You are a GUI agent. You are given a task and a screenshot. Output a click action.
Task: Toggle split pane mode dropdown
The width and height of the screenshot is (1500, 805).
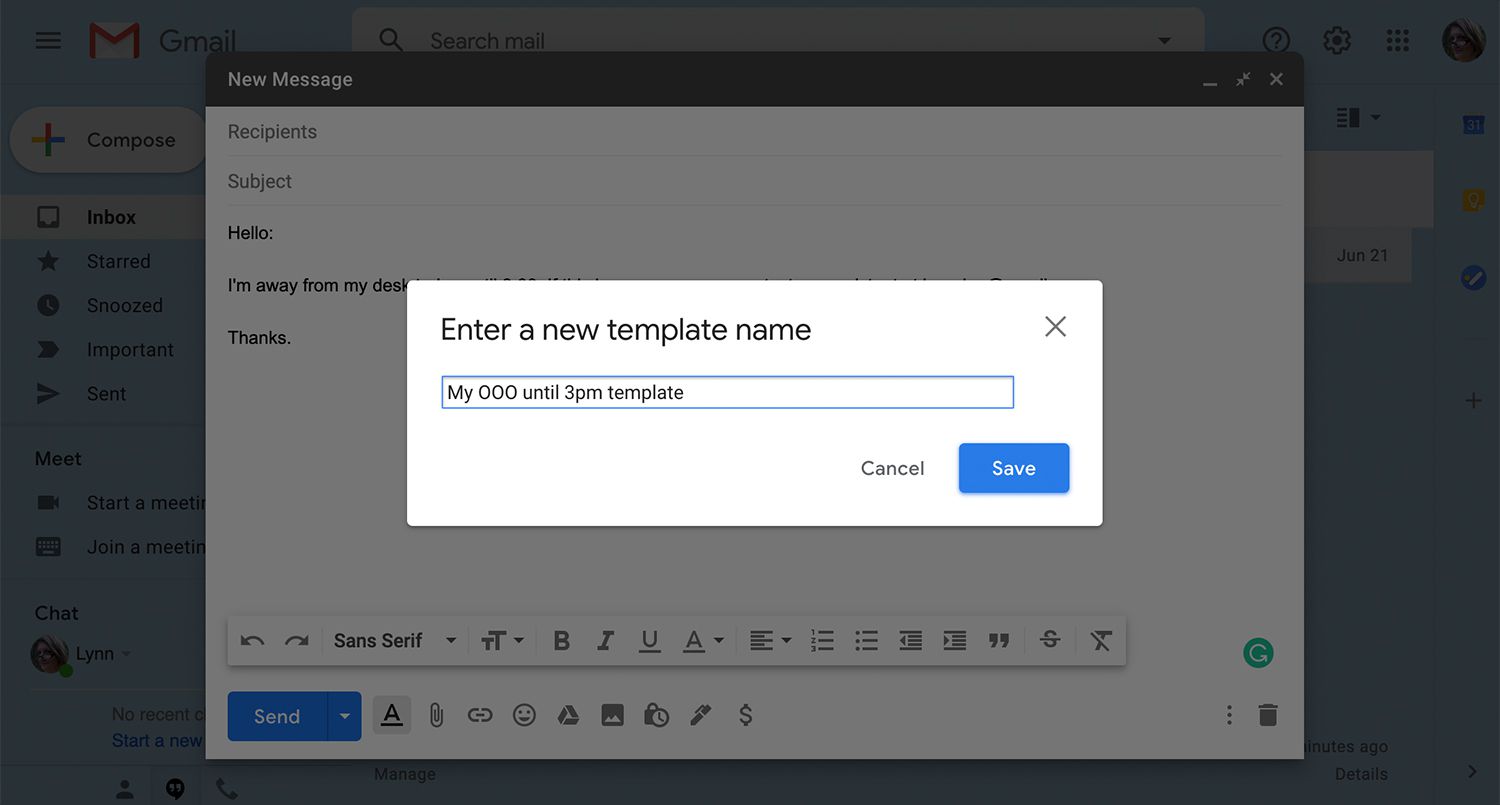tap(1359, 118)
